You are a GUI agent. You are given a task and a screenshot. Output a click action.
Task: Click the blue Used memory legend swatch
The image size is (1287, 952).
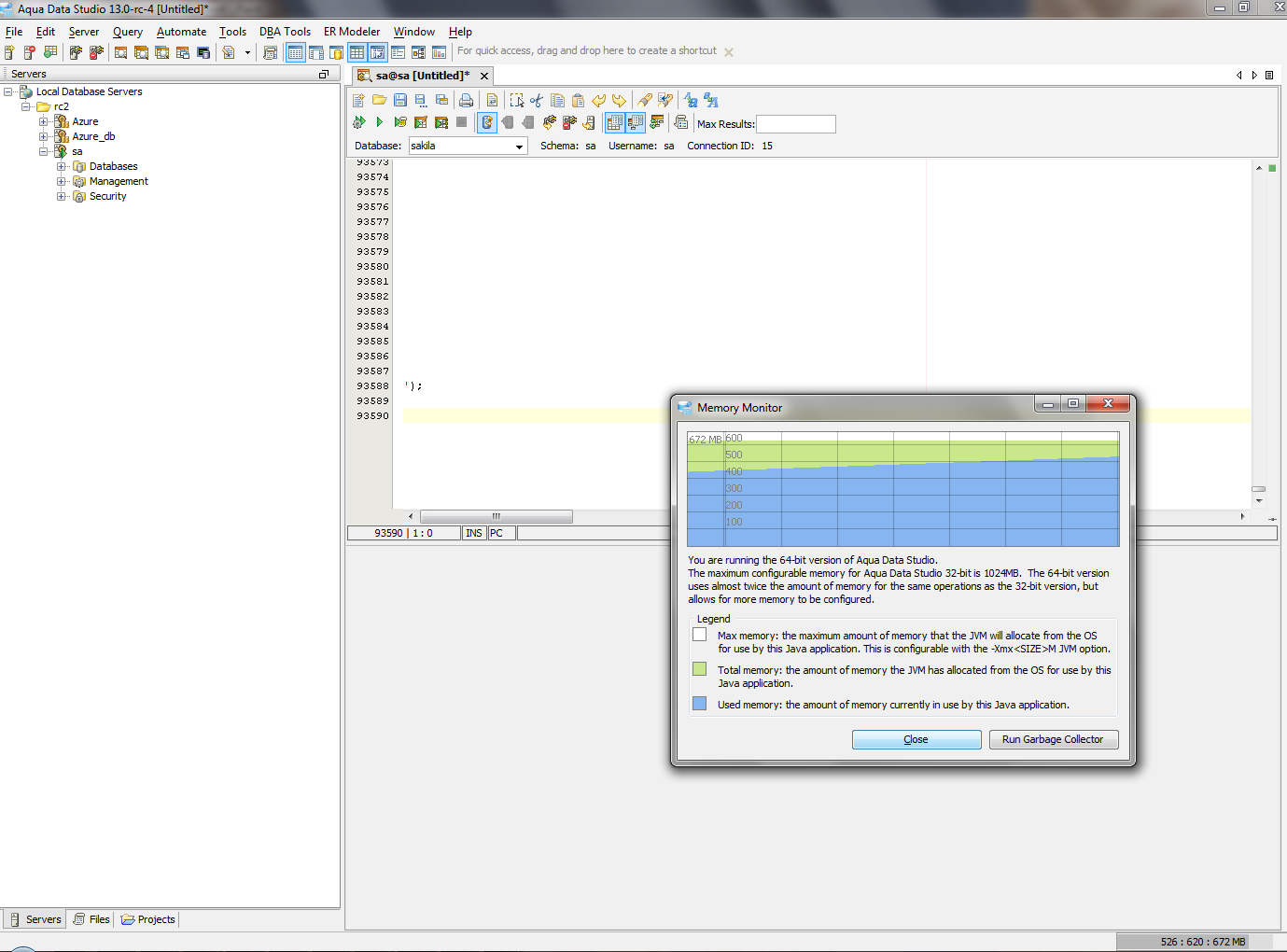[700, 704]
